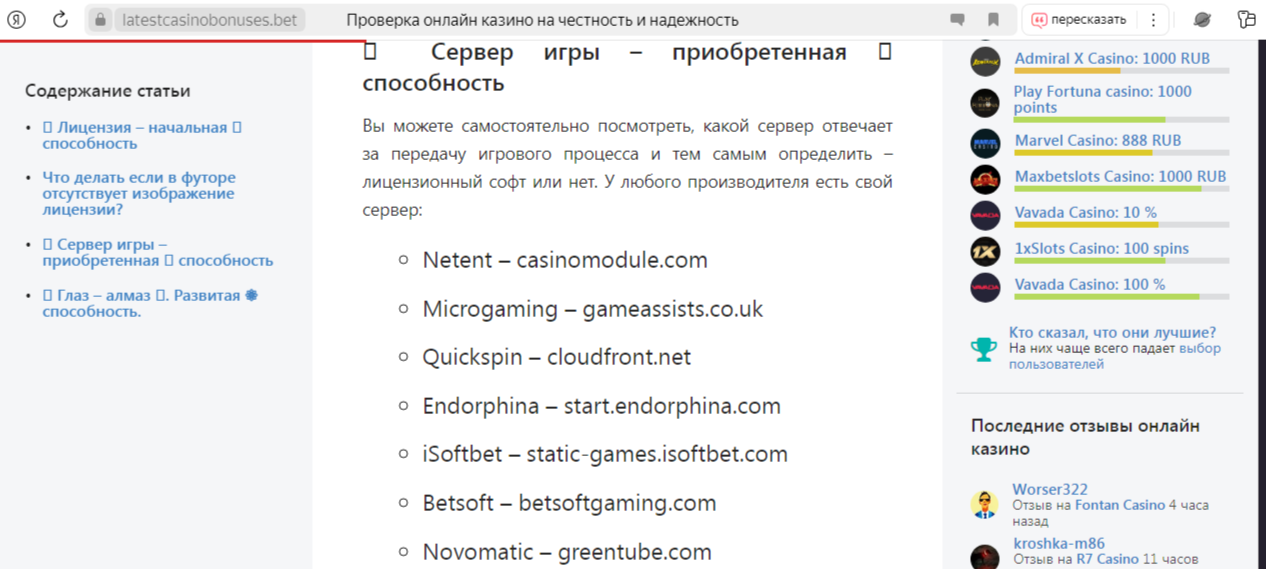Open the padlock site security info
Image resolution: width=1266 pixels, height=569 pixels.
pyautogui.click(x=99, y=20)
